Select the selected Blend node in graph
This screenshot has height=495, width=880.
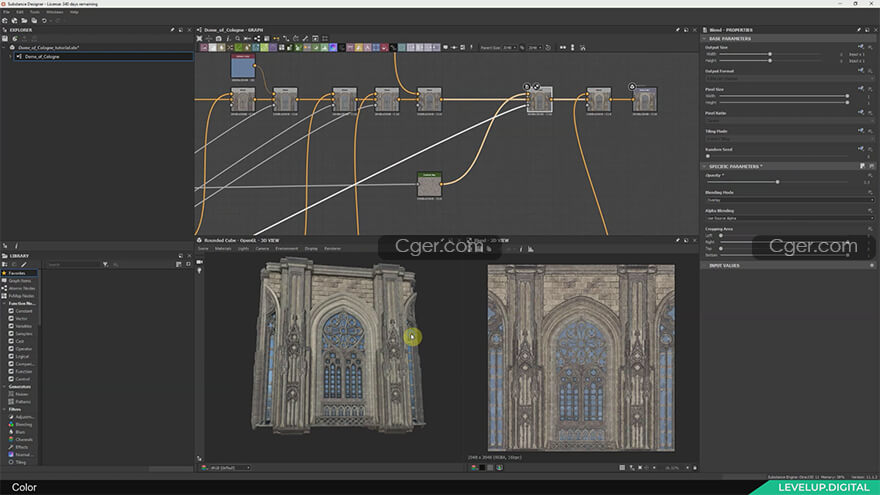point(539,100)
